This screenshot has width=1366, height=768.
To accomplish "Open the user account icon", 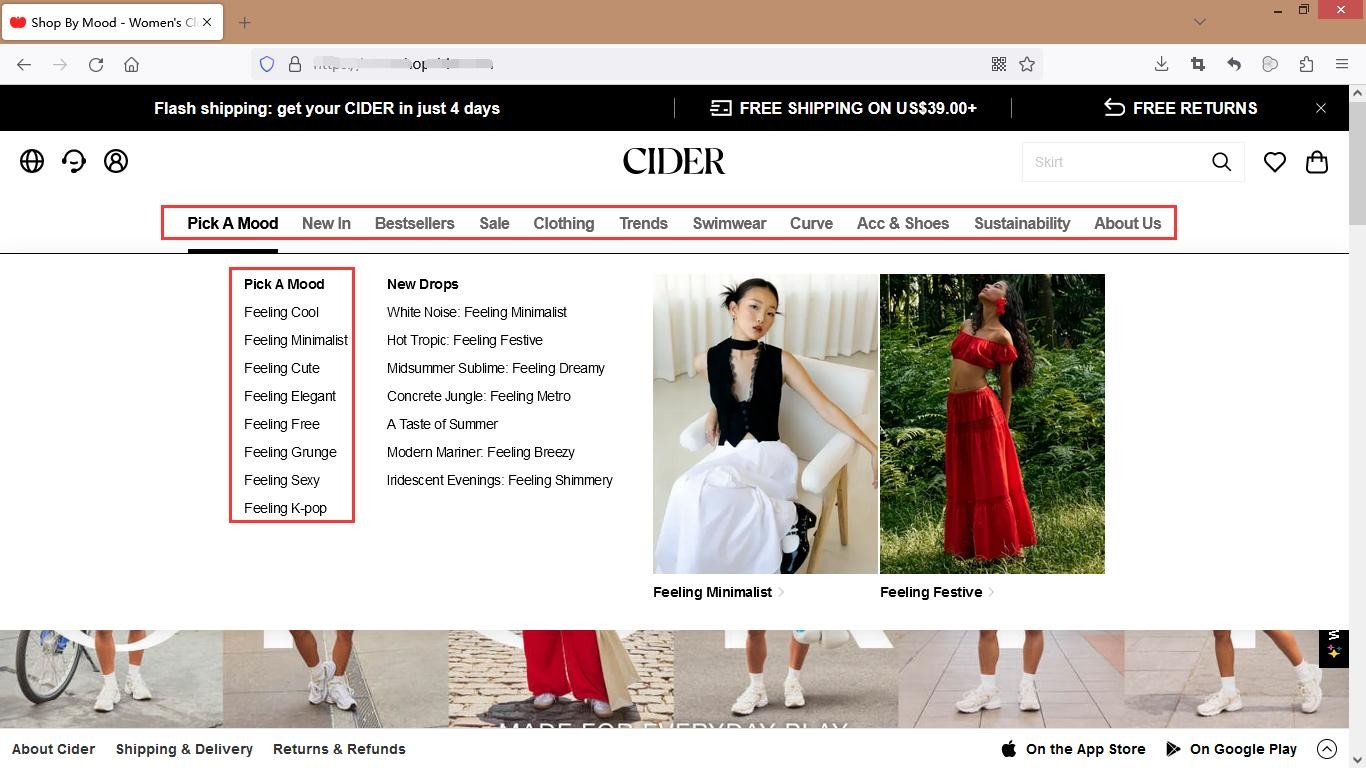I will click(x=116, y=161).
